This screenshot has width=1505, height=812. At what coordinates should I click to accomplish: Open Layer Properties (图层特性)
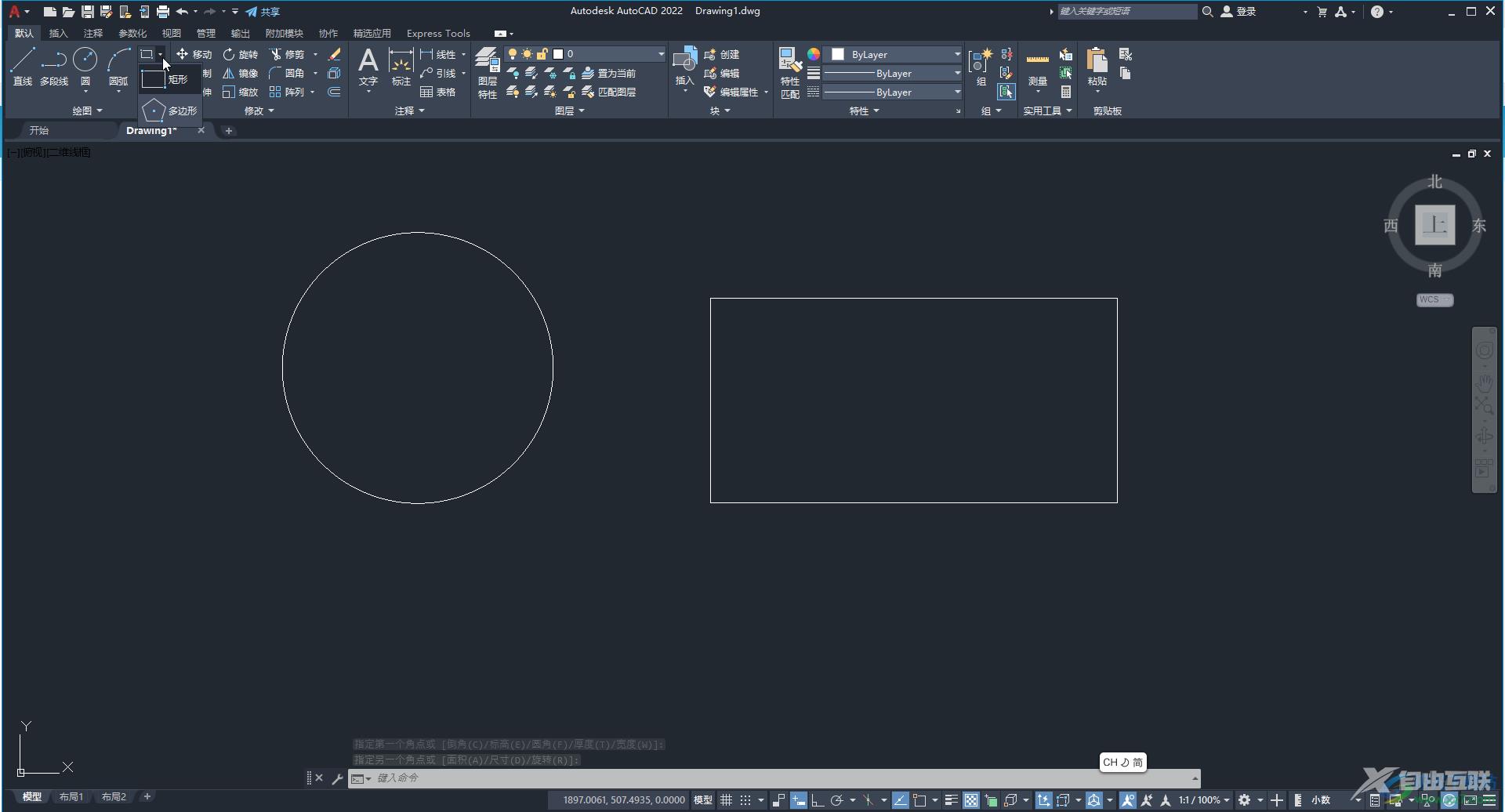tap(488, 72)
